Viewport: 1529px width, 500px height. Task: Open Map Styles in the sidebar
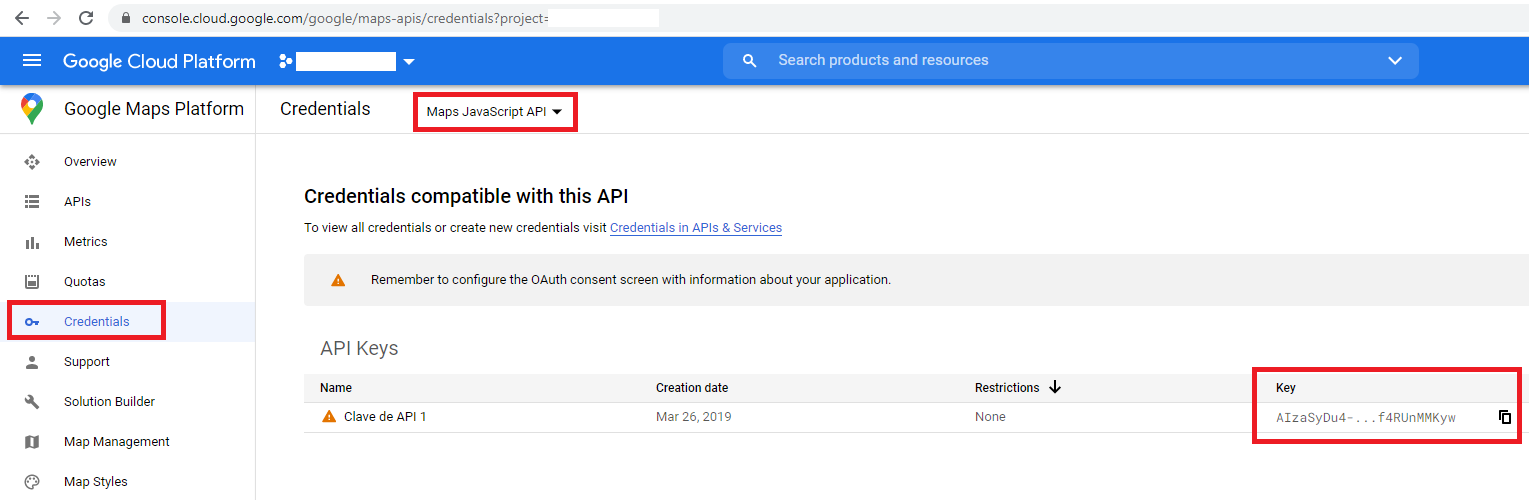point(96,482)
